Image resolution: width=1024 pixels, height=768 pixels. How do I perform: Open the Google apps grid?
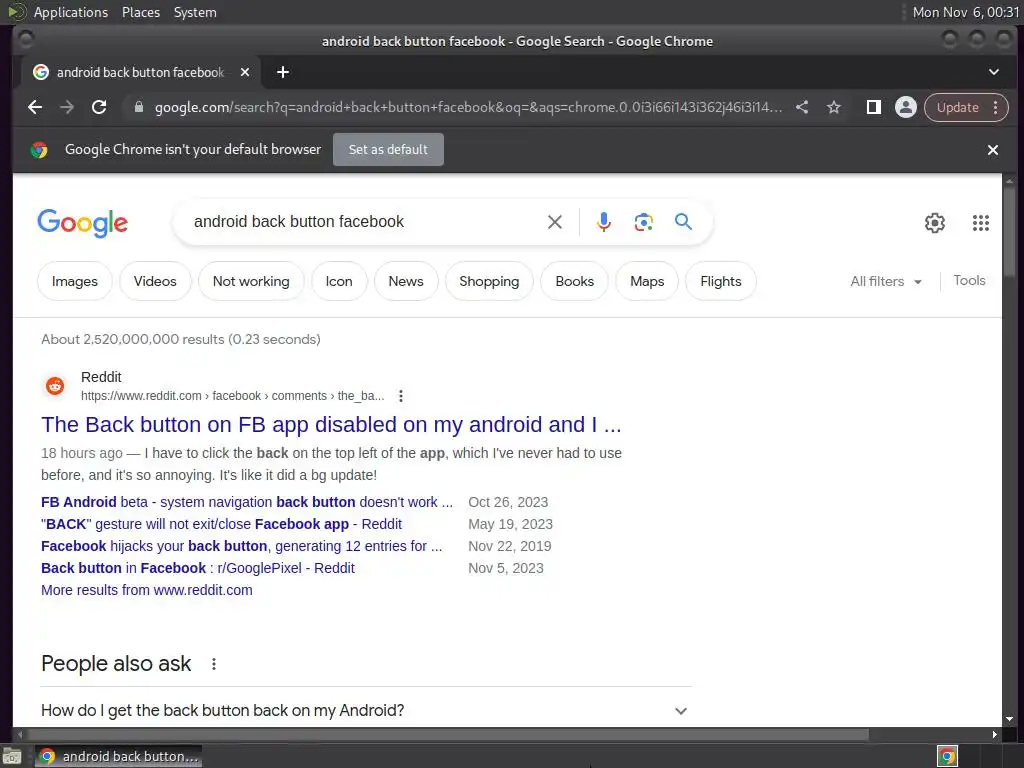[980, 223]
